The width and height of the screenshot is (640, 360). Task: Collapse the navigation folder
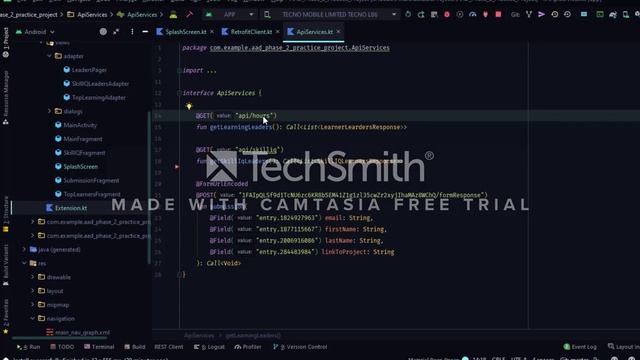click(x=33, y=318)
